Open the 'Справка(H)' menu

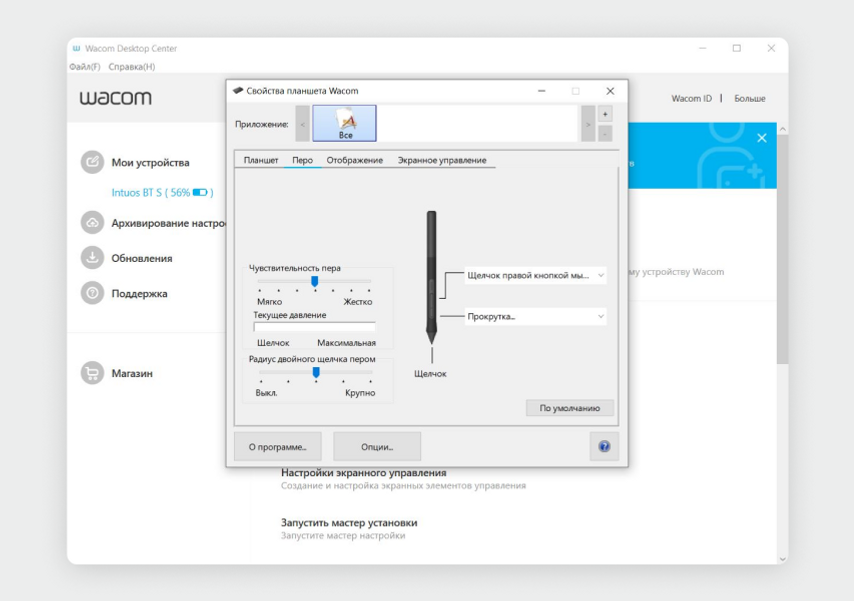click(x=132, y=66)
